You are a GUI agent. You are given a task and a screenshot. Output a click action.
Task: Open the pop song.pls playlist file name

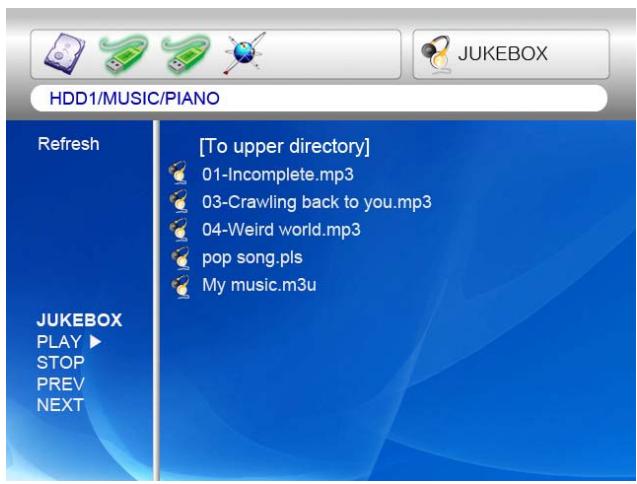(x=252, y=258)
